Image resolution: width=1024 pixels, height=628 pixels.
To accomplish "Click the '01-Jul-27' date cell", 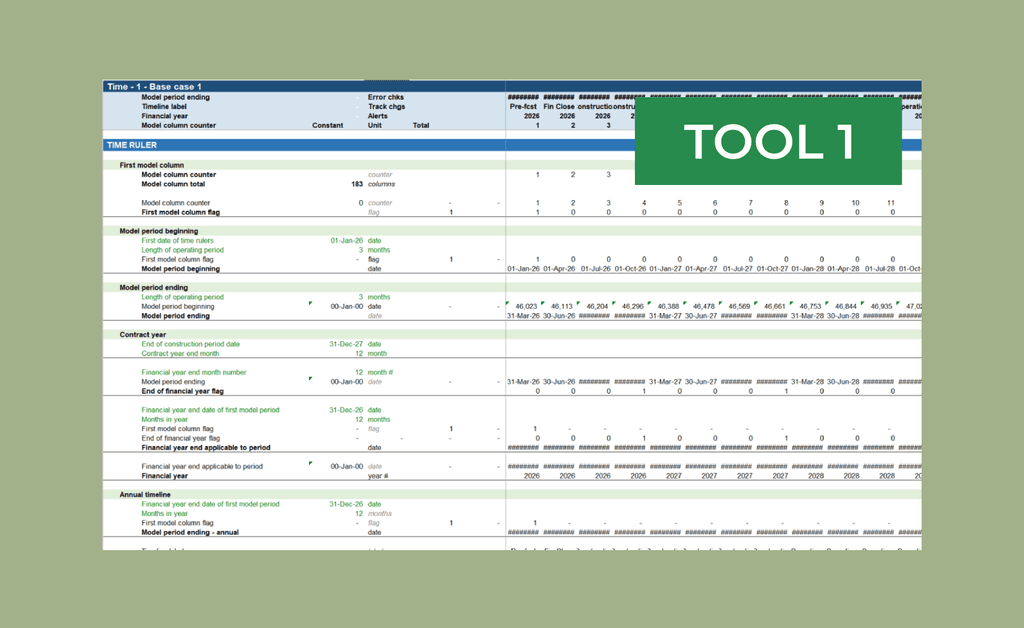I will (737, 269).
